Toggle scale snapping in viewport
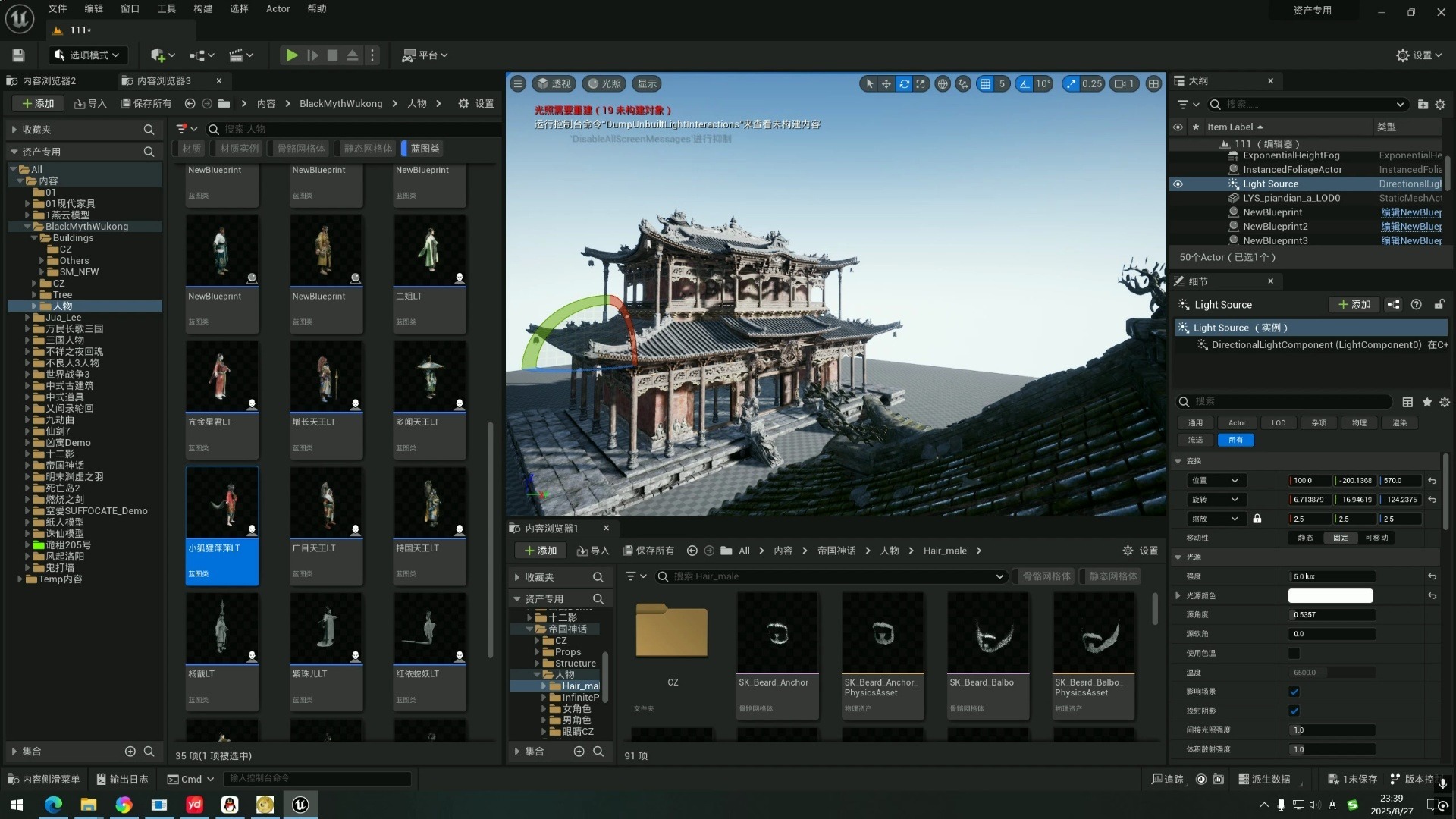1456x819 pixels. [1071, 84]
